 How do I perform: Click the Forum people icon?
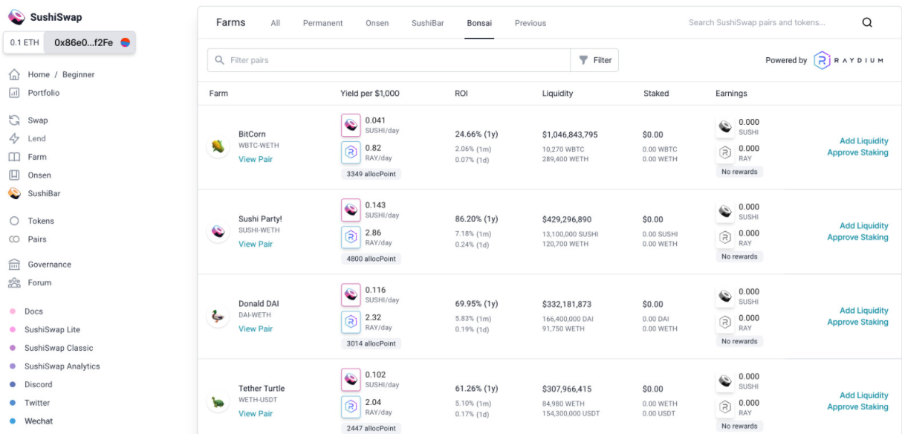pos(14,283)
